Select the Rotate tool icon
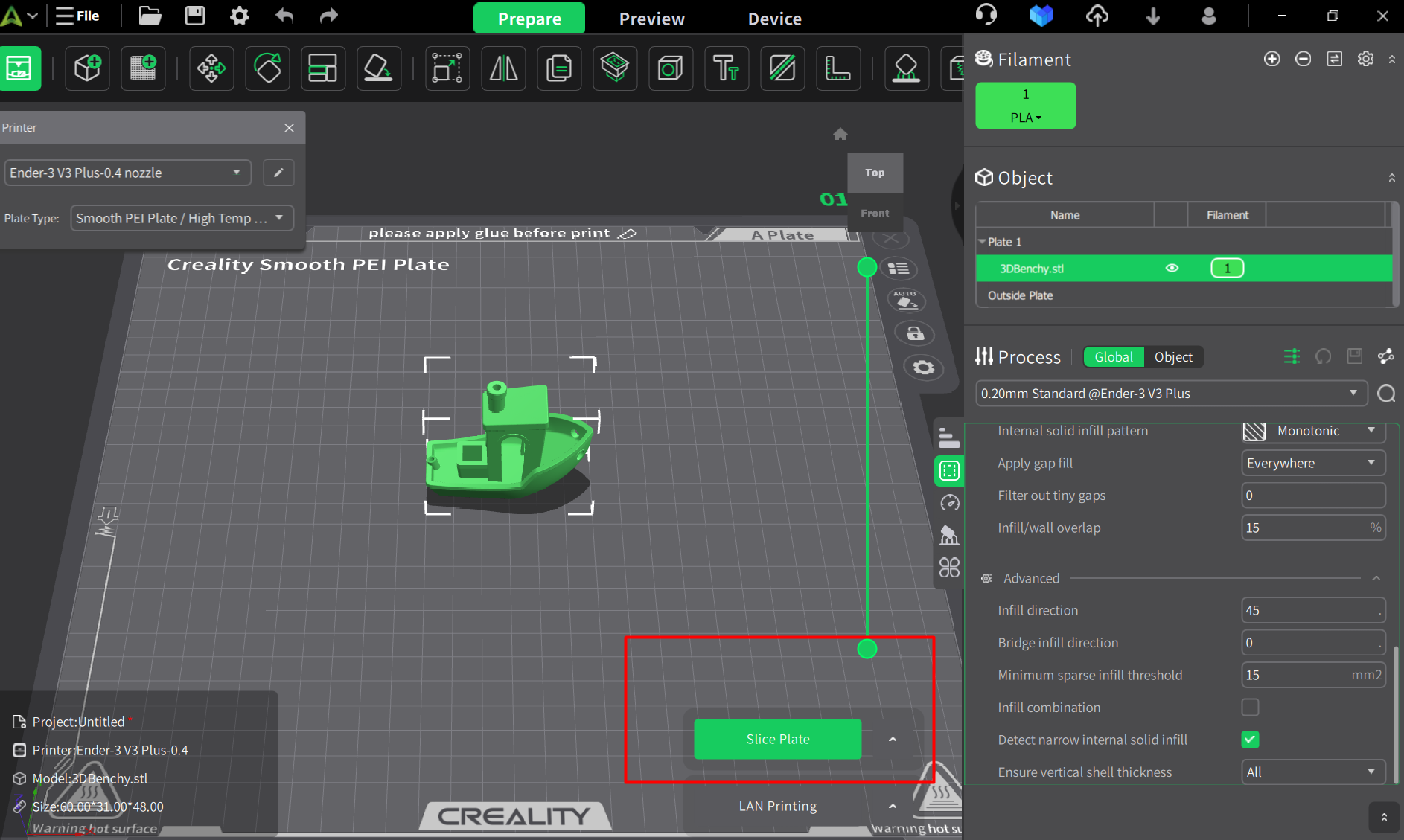Viewport: 1404px width, 840px height. 267,68
